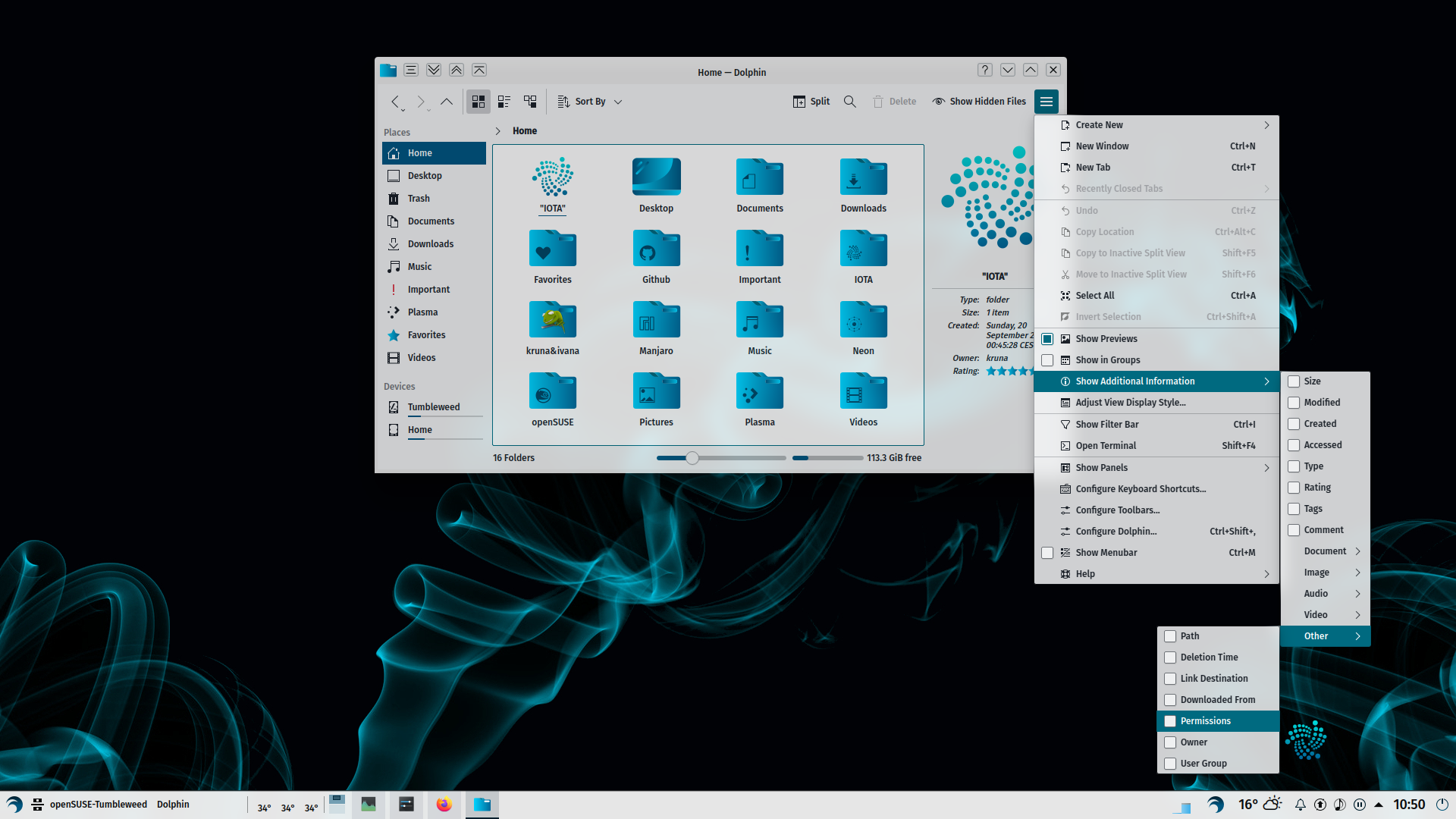Screen dimensions: 1456x819
Task: Enable Show in Groups
Action: click(x=1047, y=360)
